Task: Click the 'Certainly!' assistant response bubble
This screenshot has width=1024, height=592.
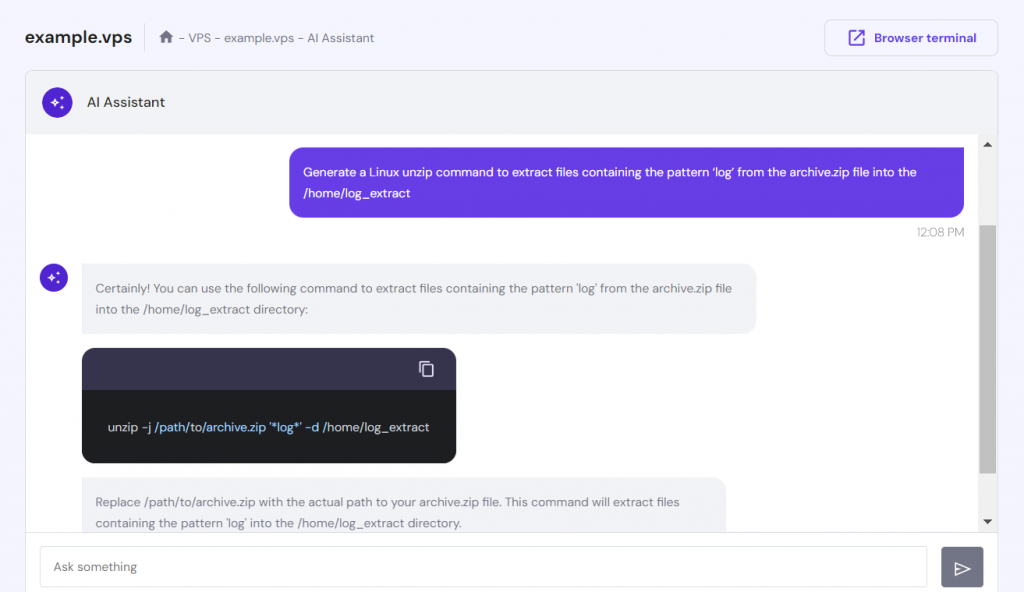Action: (418, 299)
